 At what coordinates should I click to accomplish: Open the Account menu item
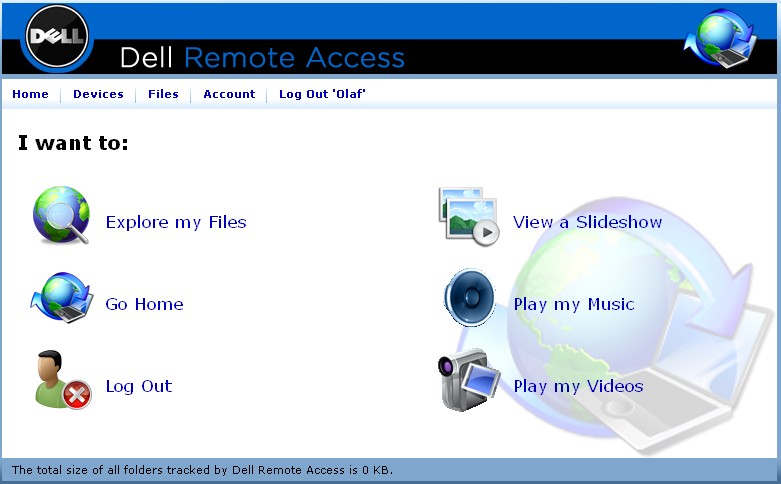coord(229,94)
